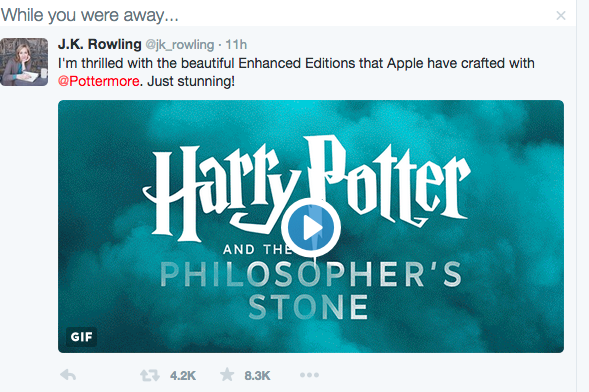Play the Harry Potter GIF

[x=311, y=227]
